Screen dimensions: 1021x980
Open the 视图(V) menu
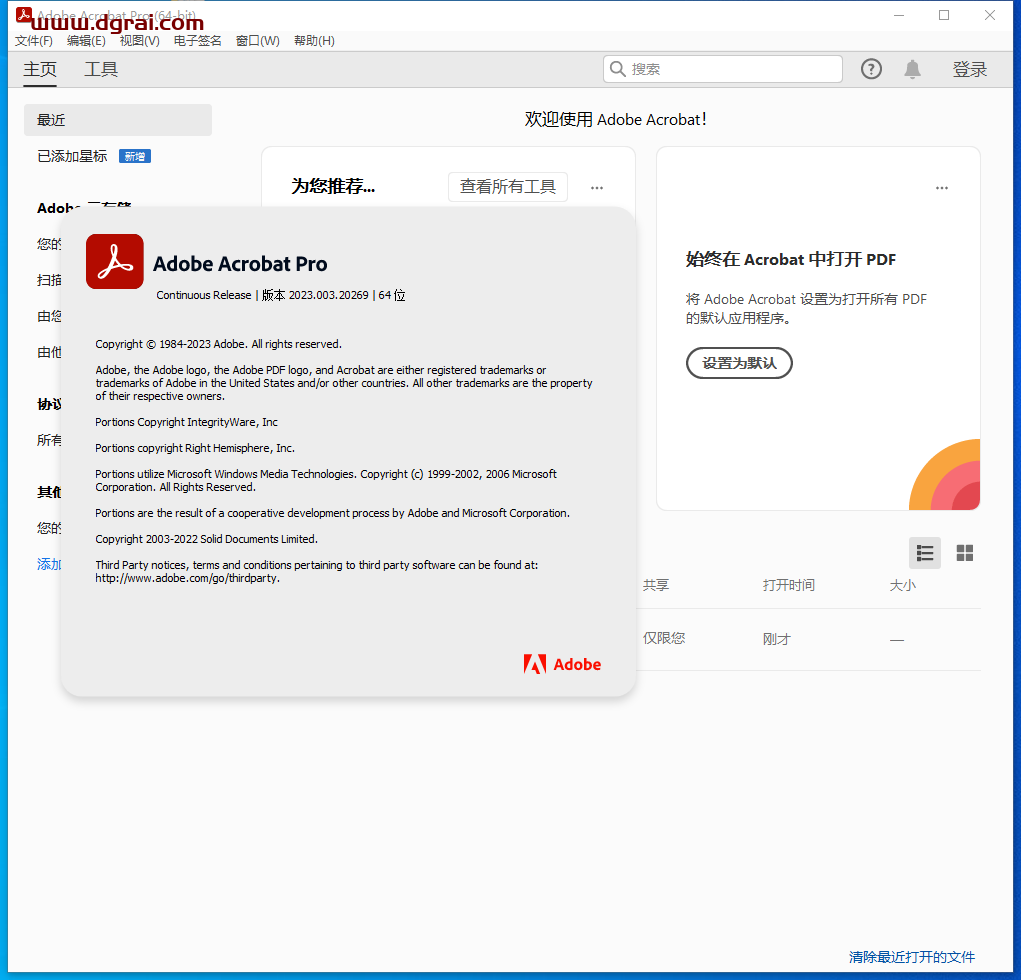click(139, 40)
